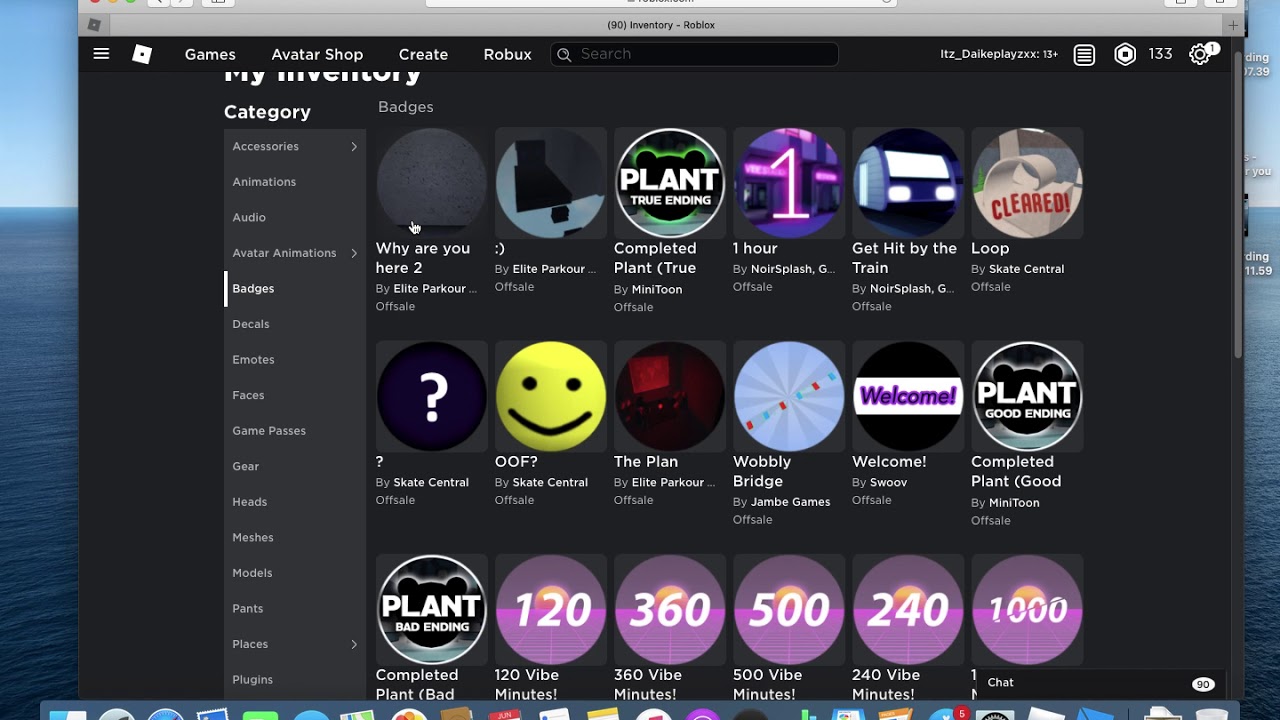The height and width of the screenshot is (720, 1280).
Task: Click the Swoov creator link
Action: (889, 482)
